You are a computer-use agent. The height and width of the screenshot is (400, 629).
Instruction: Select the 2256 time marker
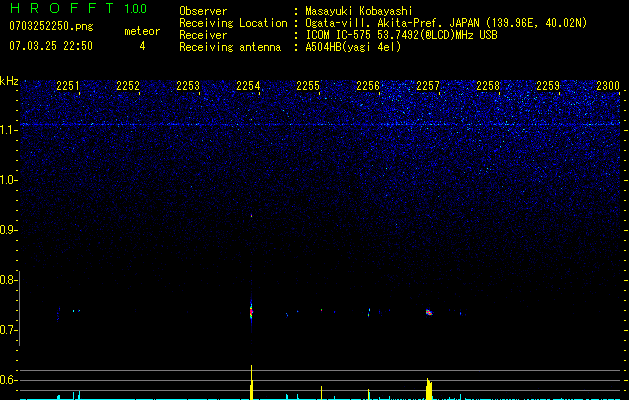(368, 87)
